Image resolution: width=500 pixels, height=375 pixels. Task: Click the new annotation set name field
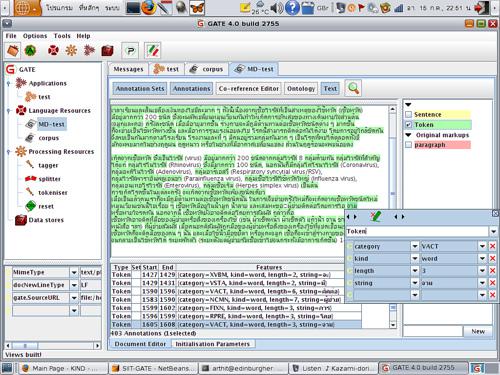pos(433,331)
